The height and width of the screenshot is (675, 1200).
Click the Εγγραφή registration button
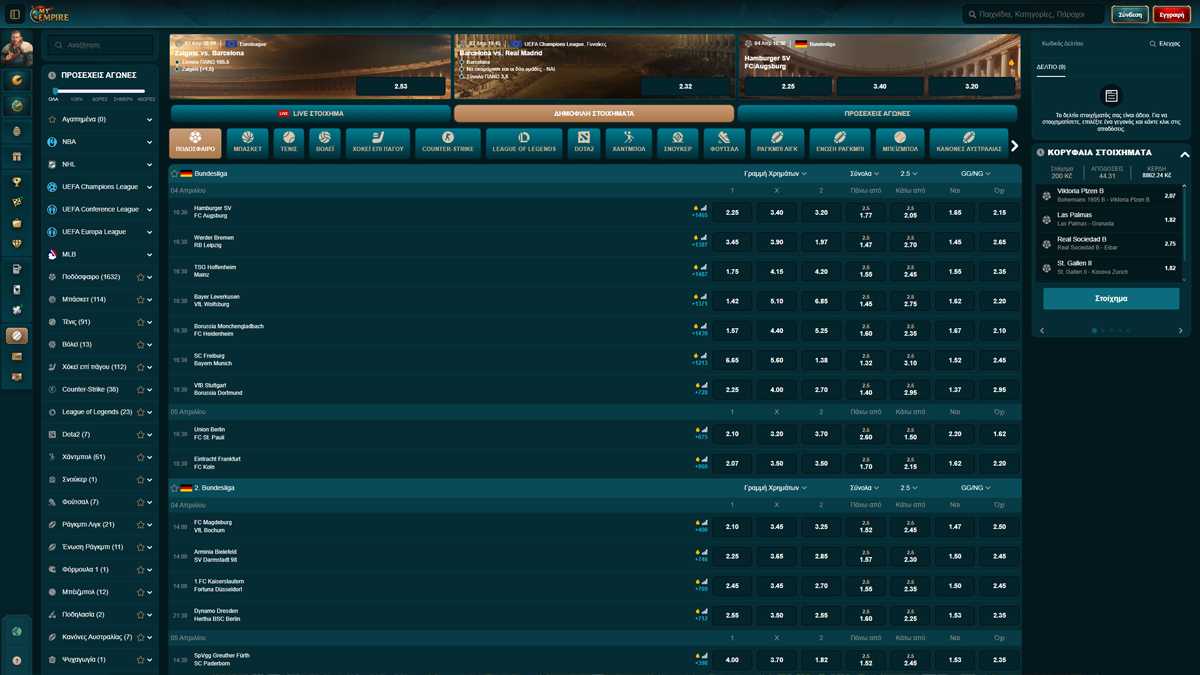(x=1171, y=15)
